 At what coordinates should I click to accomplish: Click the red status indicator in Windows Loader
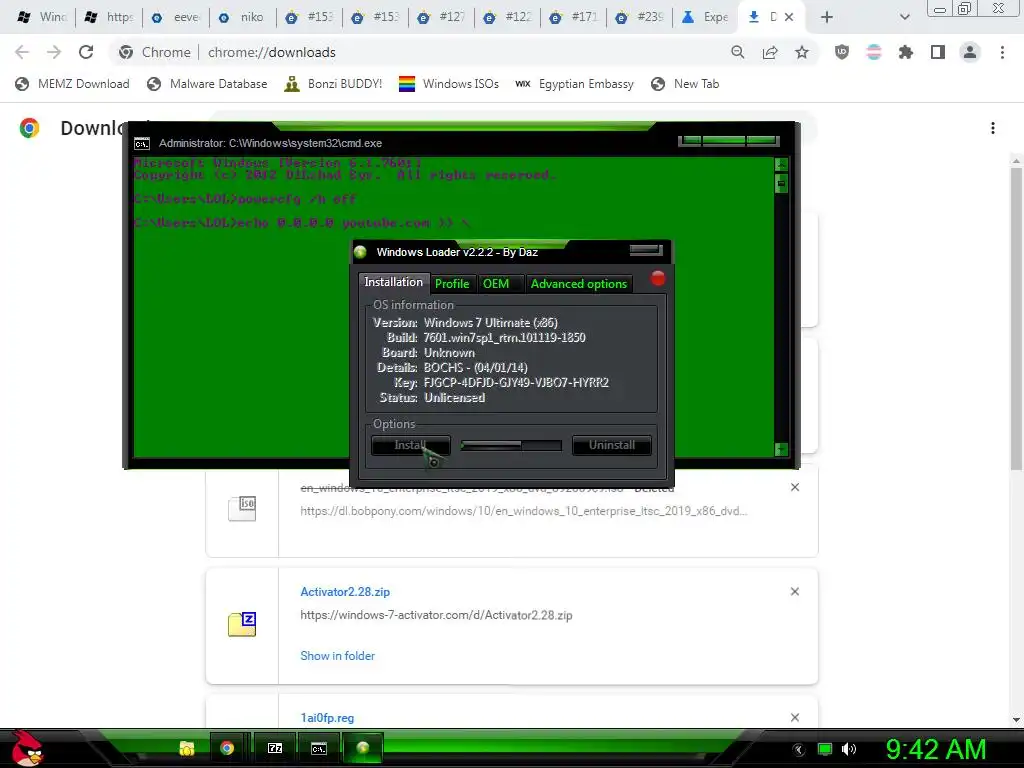point(658,278)
